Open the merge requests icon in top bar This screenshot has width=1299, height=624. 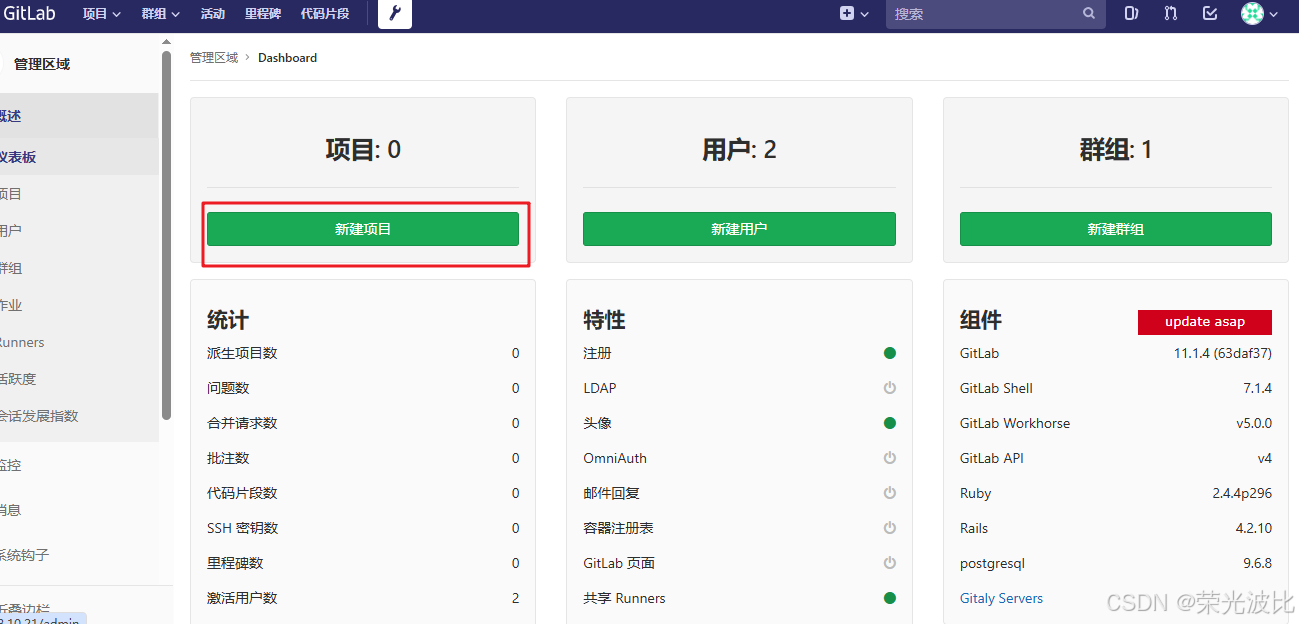1171,14
